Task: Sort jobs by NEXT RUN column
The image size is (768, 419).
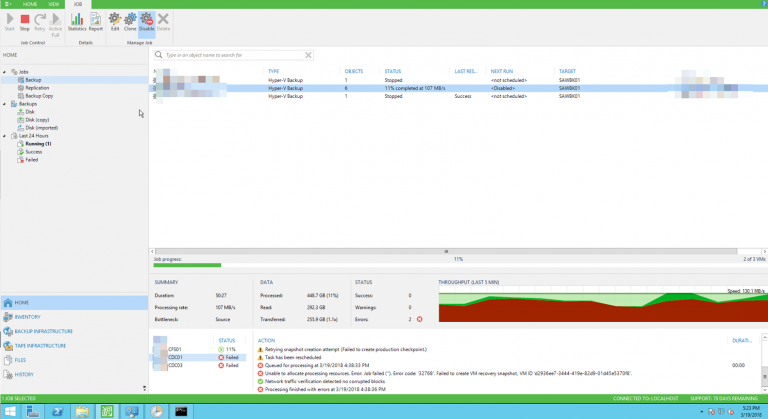Action: pyautogui.click(x=502, y=71)
